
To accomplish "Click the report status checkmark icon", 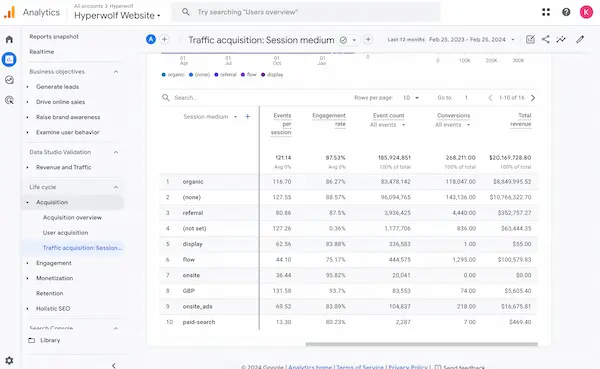I will click(x=343, y=40).
